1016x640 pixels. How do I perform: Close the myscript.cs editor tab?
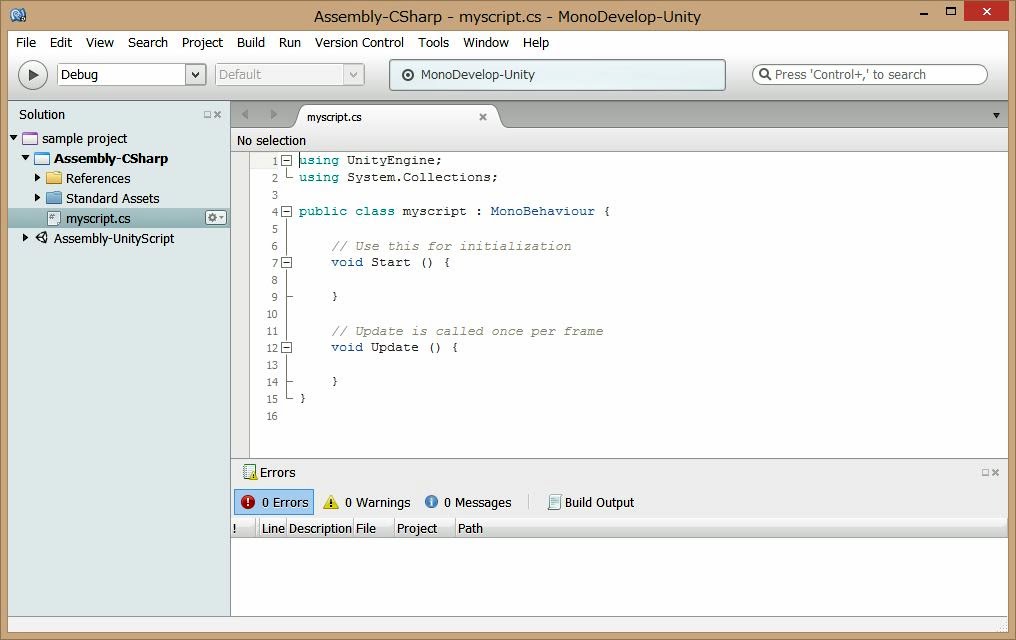pyautogui.click(x=483, y=117)
